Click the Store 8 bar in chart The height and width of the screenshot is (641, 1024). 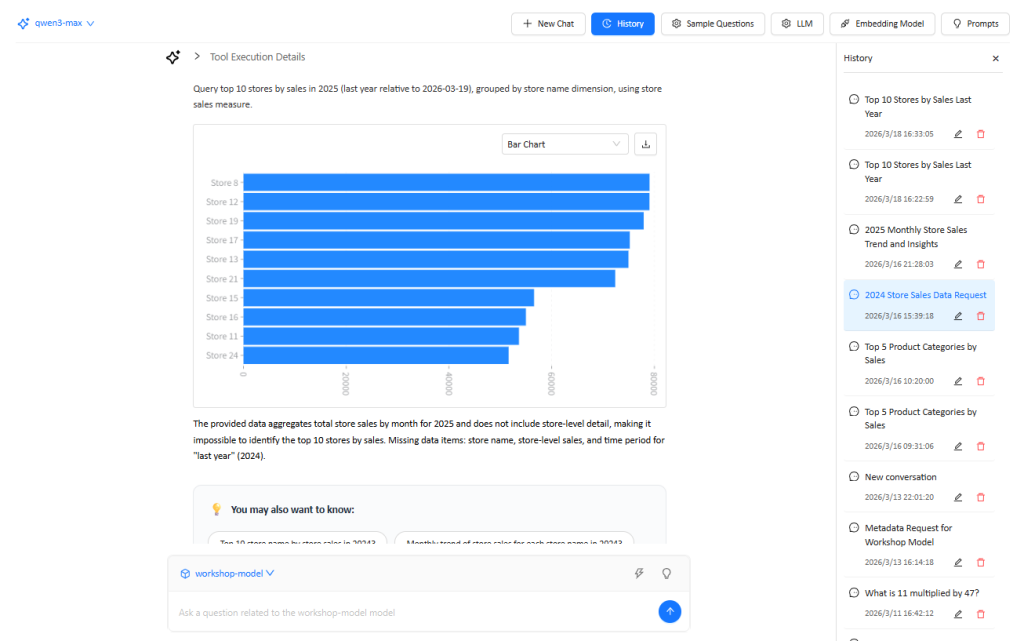[446, 182]
